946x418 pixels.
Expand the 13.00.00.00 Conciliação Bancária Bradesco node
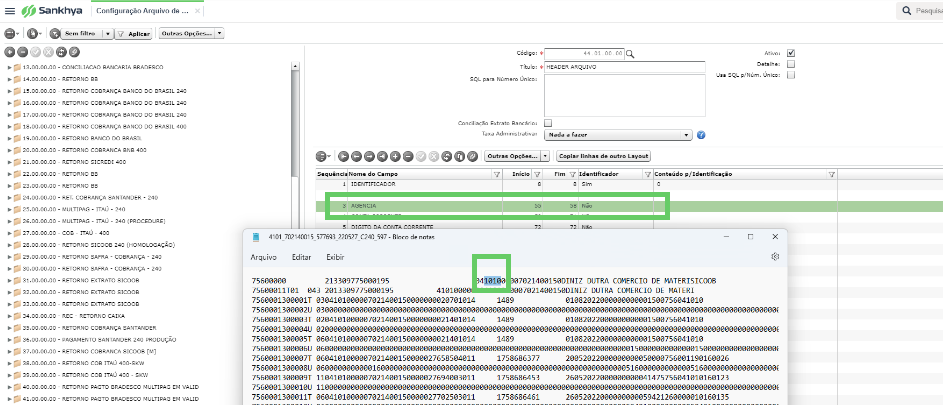point(10,67)
